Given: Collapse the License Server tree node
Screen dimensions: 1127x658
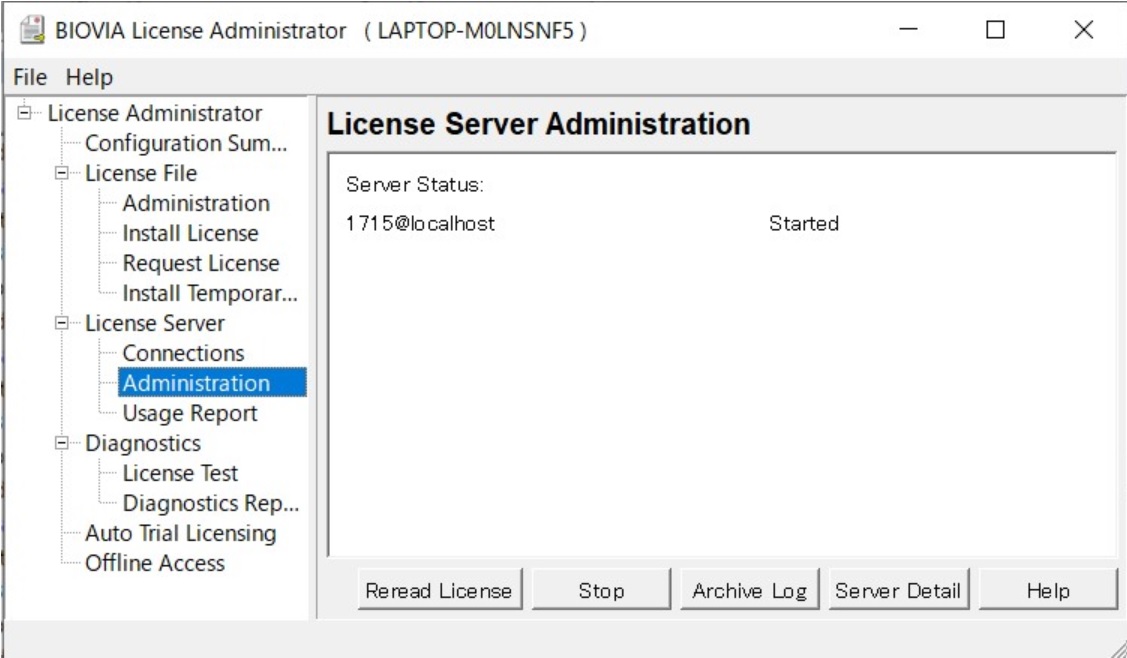Looking at the screenshot, I should click(62, 324).
